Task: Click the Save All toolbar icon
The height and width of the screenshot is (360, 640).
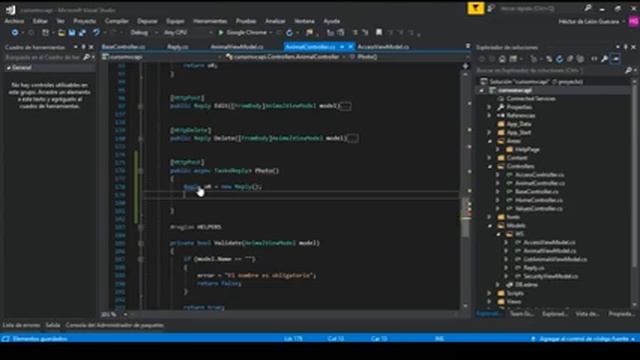Action: (82, 33)
